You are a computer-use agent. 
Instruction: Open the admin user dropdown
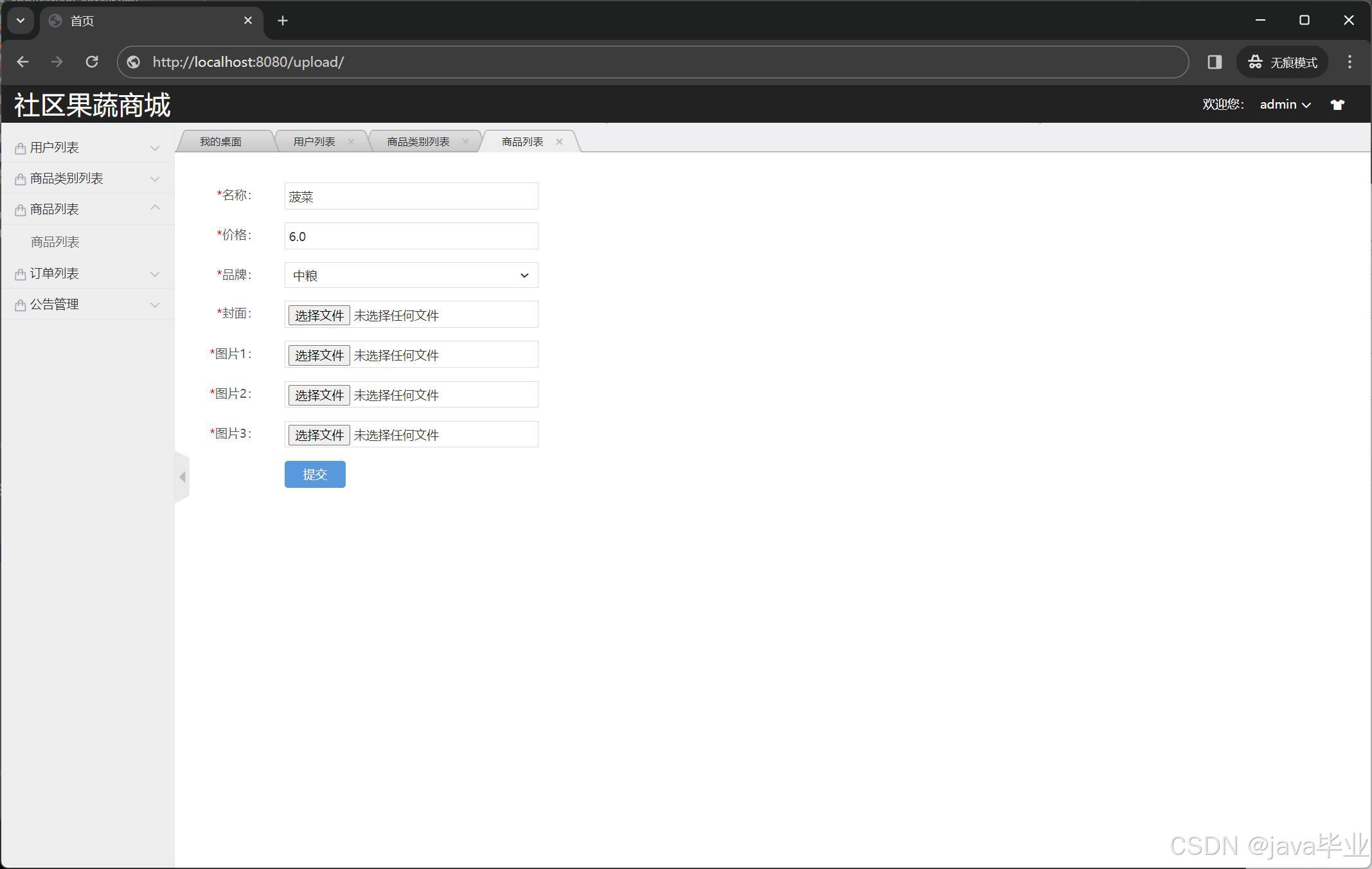pos(1285,105)
